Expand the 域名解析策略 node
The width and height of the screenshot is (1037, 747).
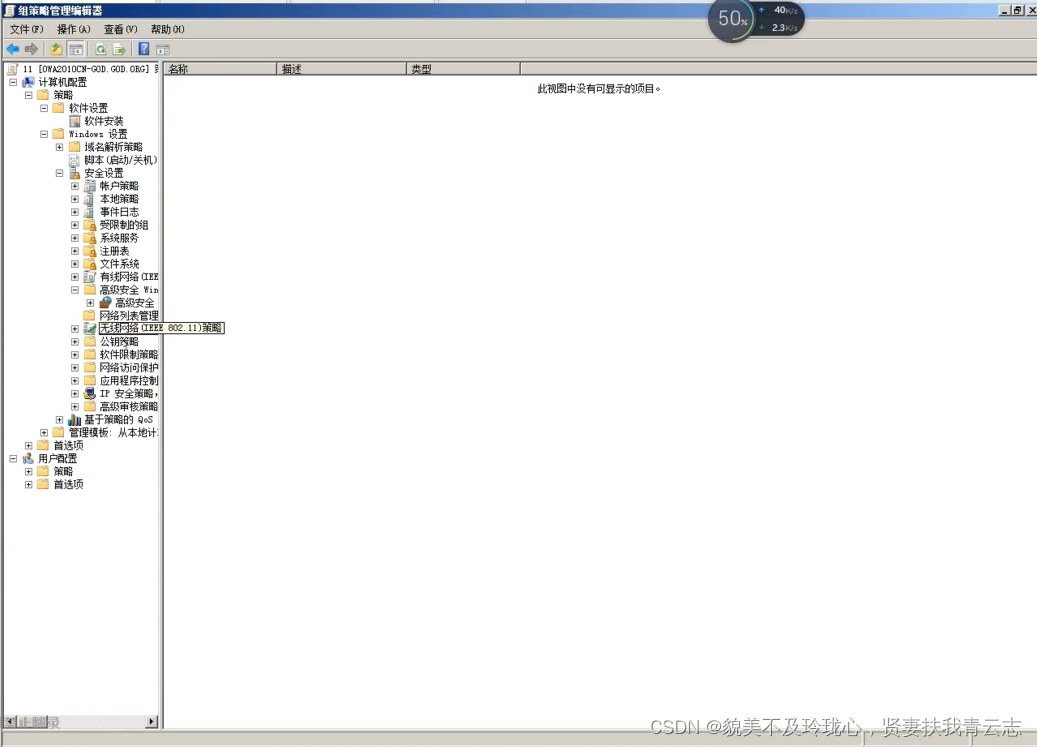60,147
